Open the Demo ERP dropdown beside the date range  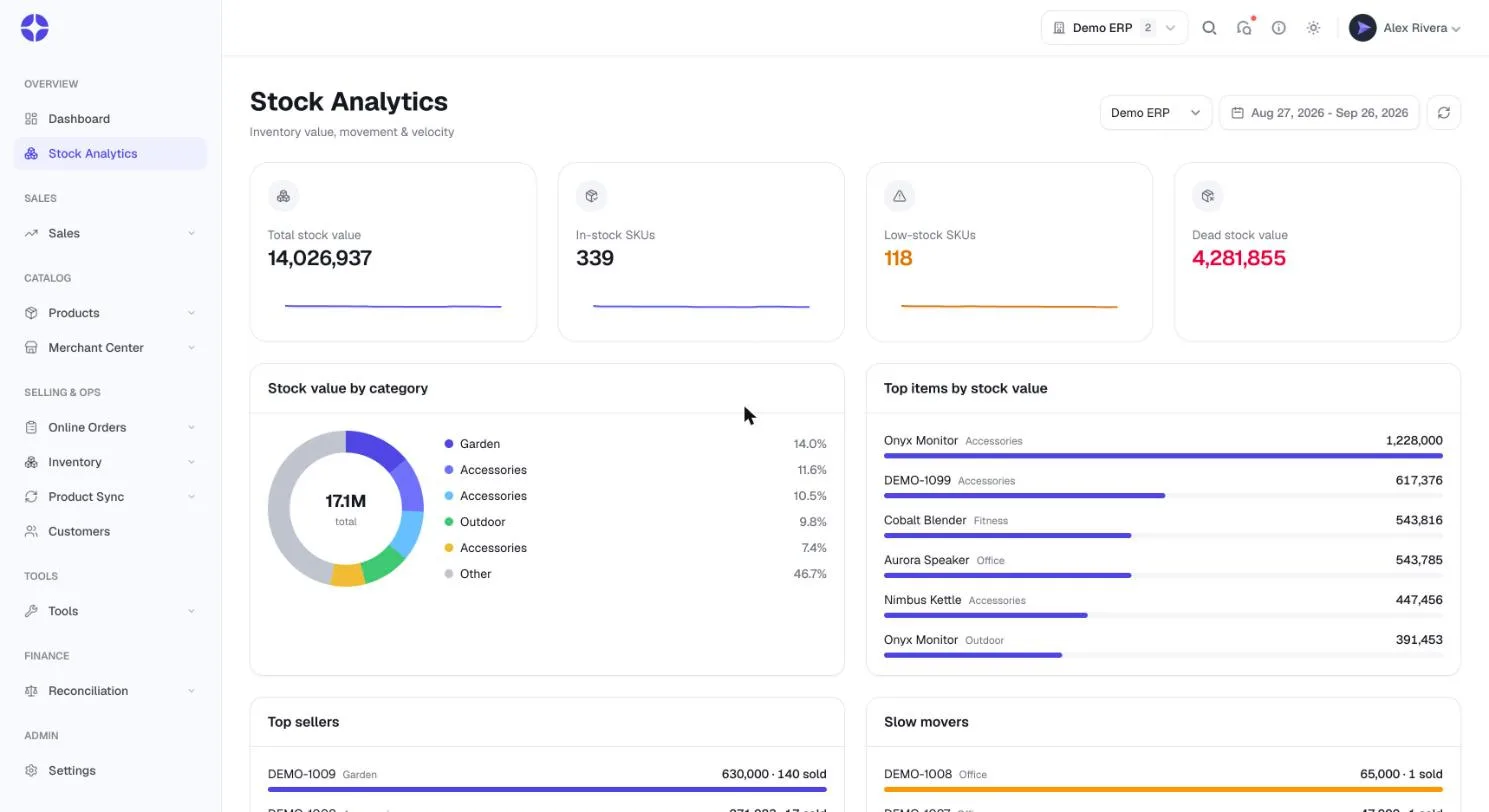[x=1156, y=113]
